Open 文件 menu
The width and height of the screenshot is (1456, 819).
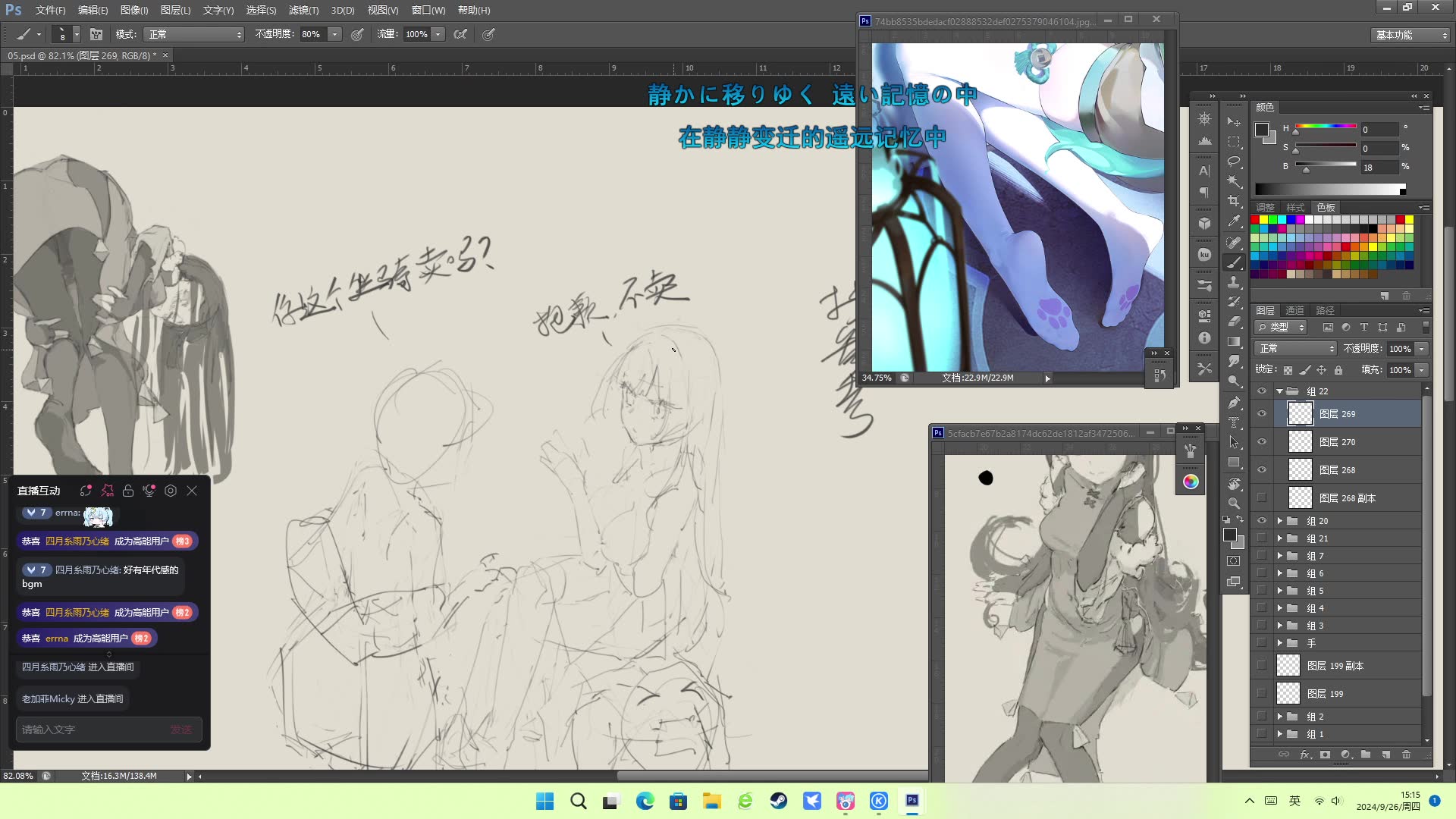[50, 10]
